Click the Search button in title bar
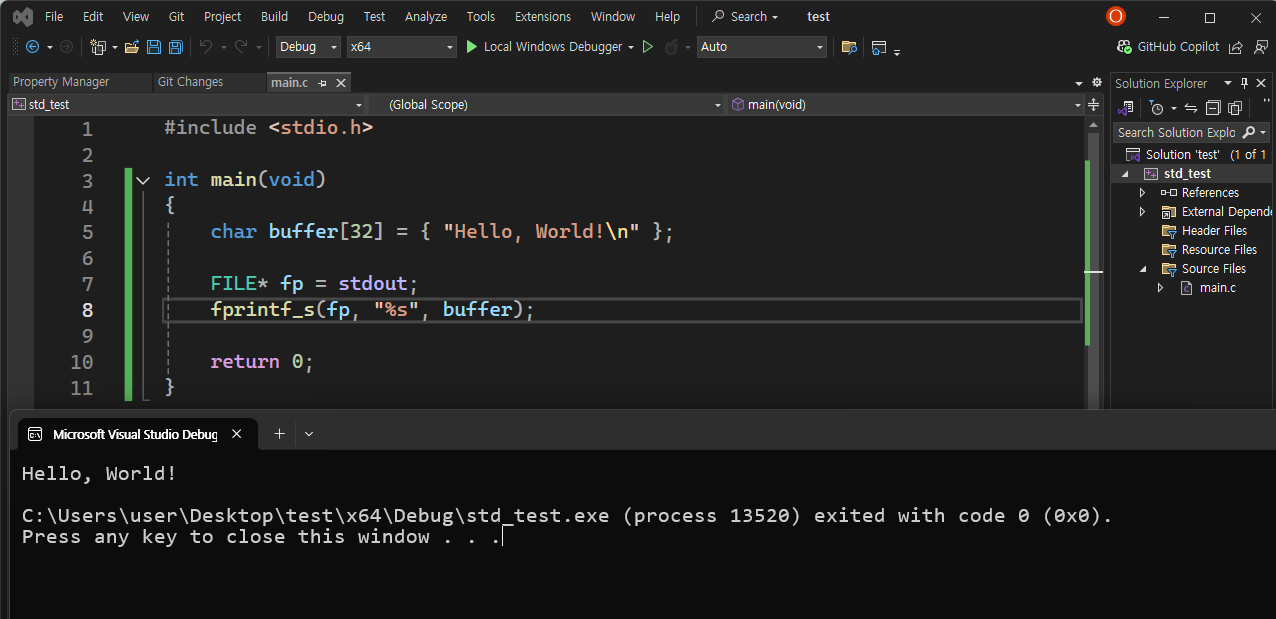1276x619 pixels. (745, 17)
